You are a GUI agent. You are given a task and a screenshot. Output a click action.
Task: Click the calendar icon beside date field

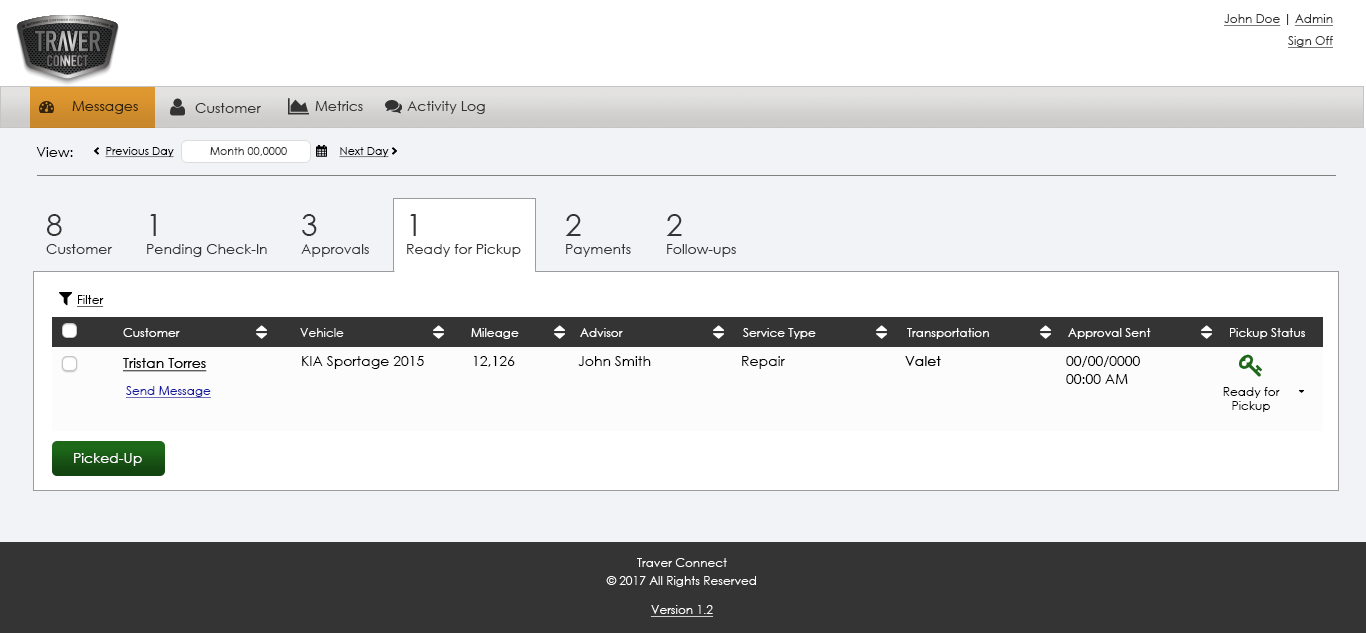coord(321,151)
